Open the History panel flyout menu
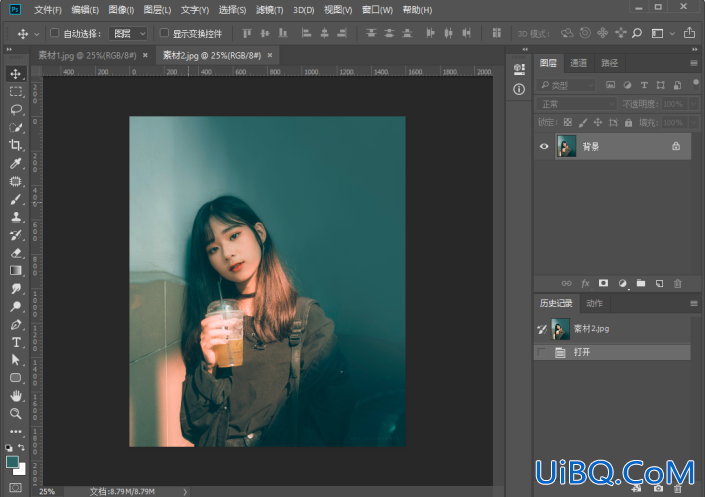Screen dimensions: 705x497 694,304
